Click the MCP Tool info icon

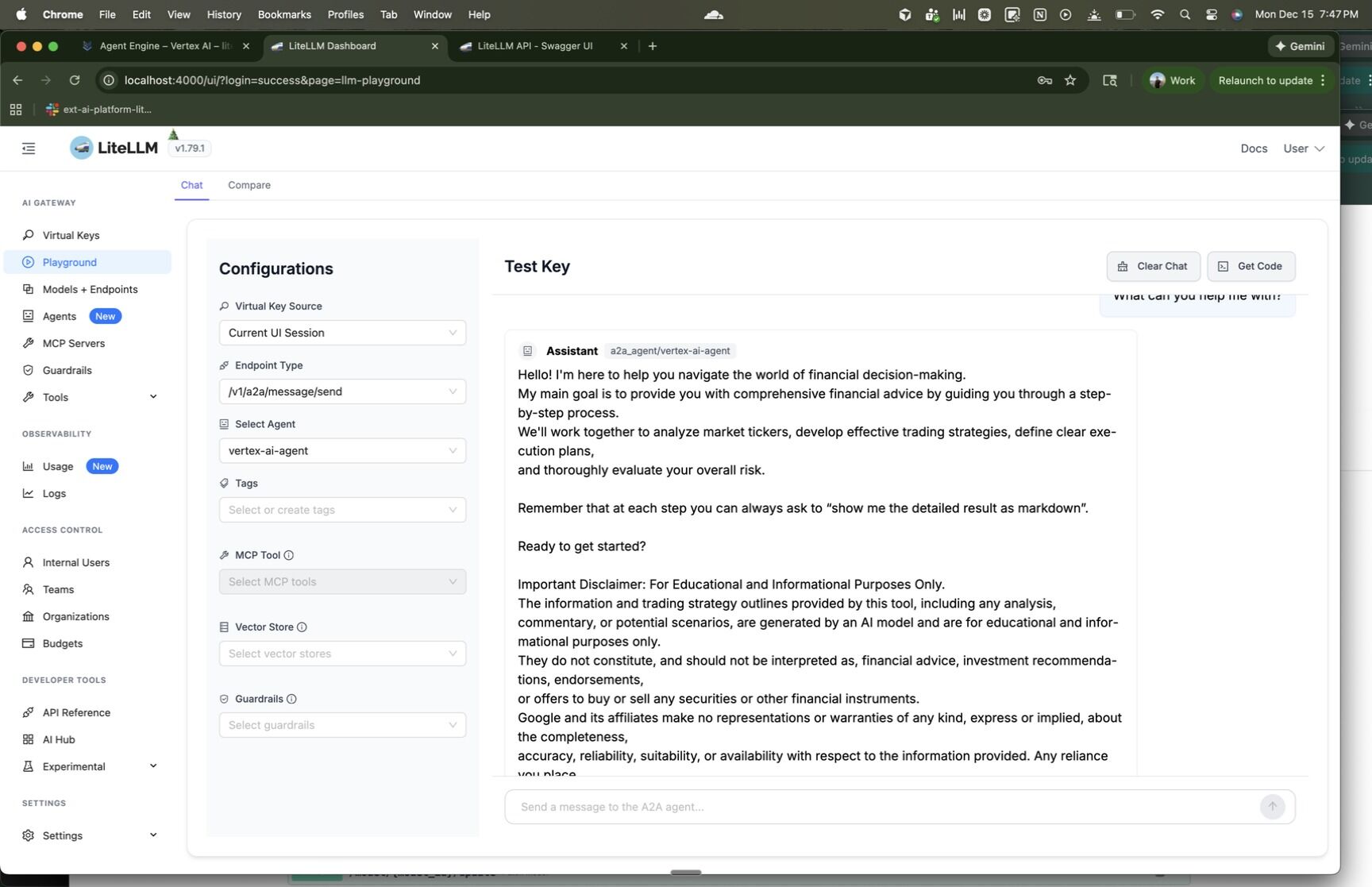pos(289,555)
